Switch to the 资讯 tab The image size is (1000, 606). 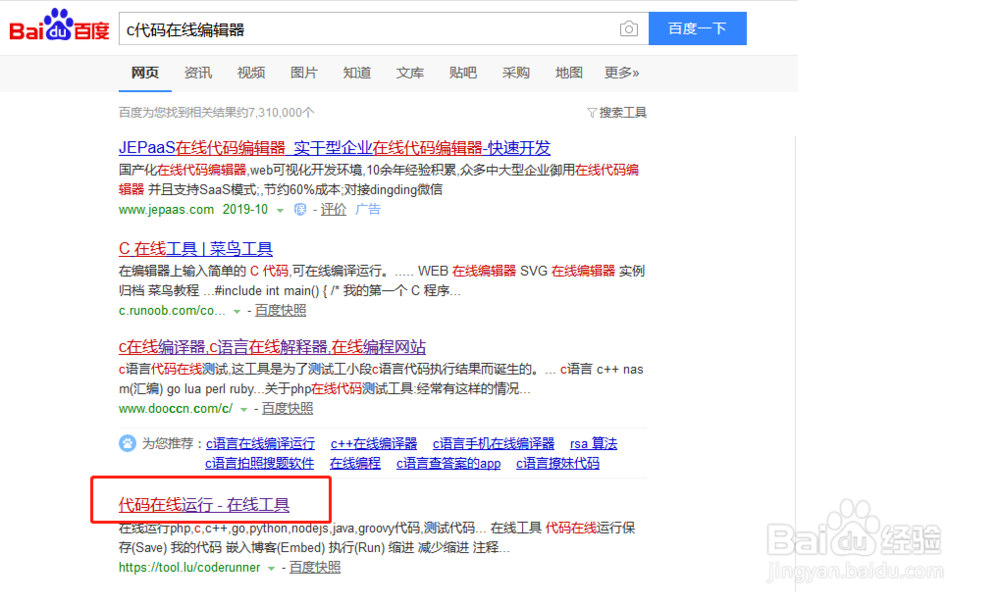(198, 73)
